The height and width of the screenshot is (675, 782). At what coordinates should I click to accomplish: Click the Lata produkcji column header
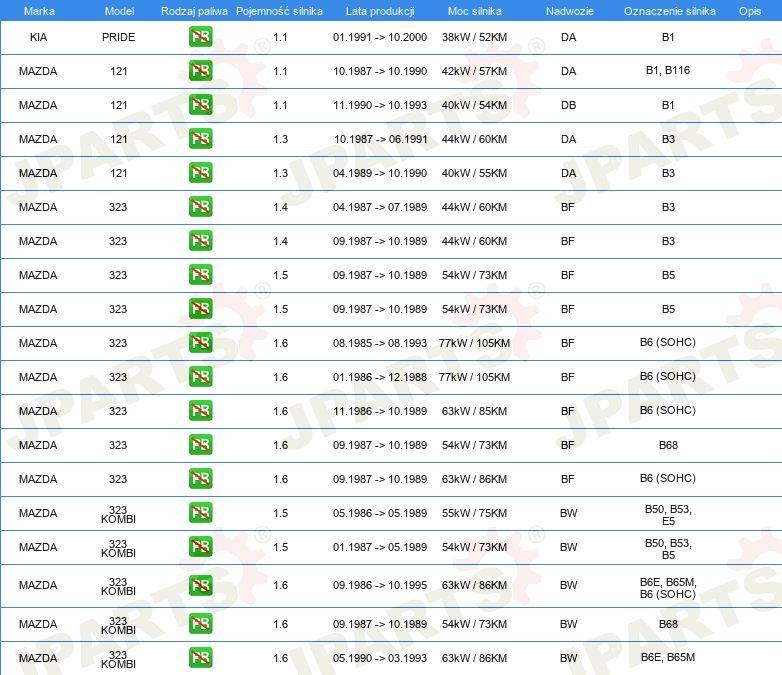coord(380,11)
